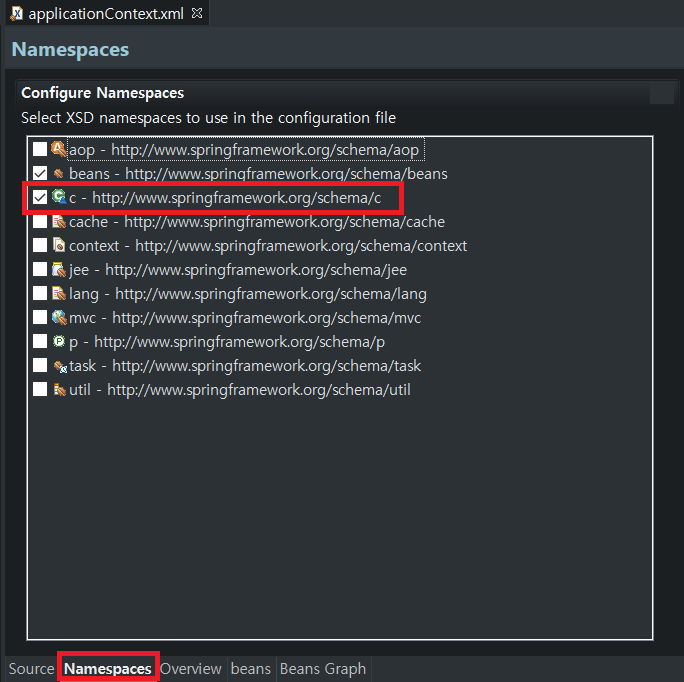Click the beans namespace icon

click(58, 174)
